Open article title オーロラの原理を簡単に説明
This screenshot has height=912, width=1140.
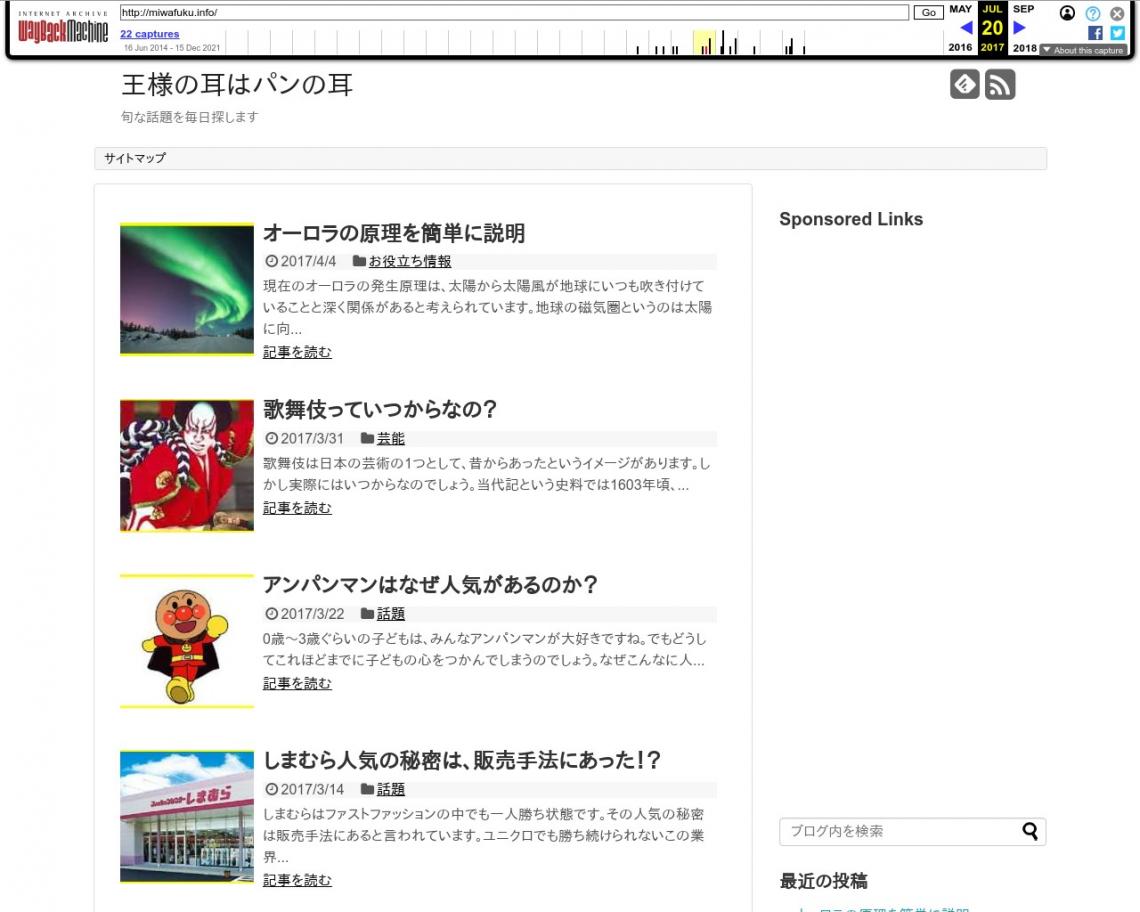coord(394,233)
